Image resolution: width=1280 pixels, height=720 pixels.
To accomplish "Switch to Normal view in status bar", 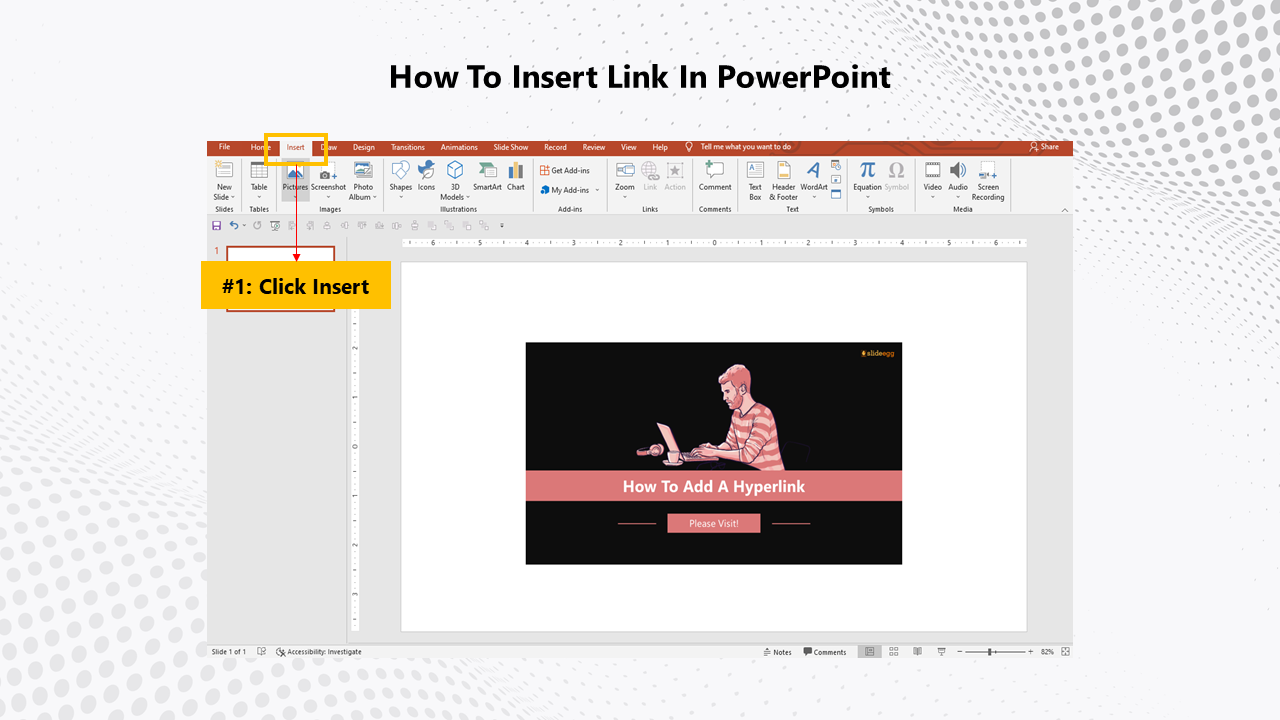I will coord(870,652).
